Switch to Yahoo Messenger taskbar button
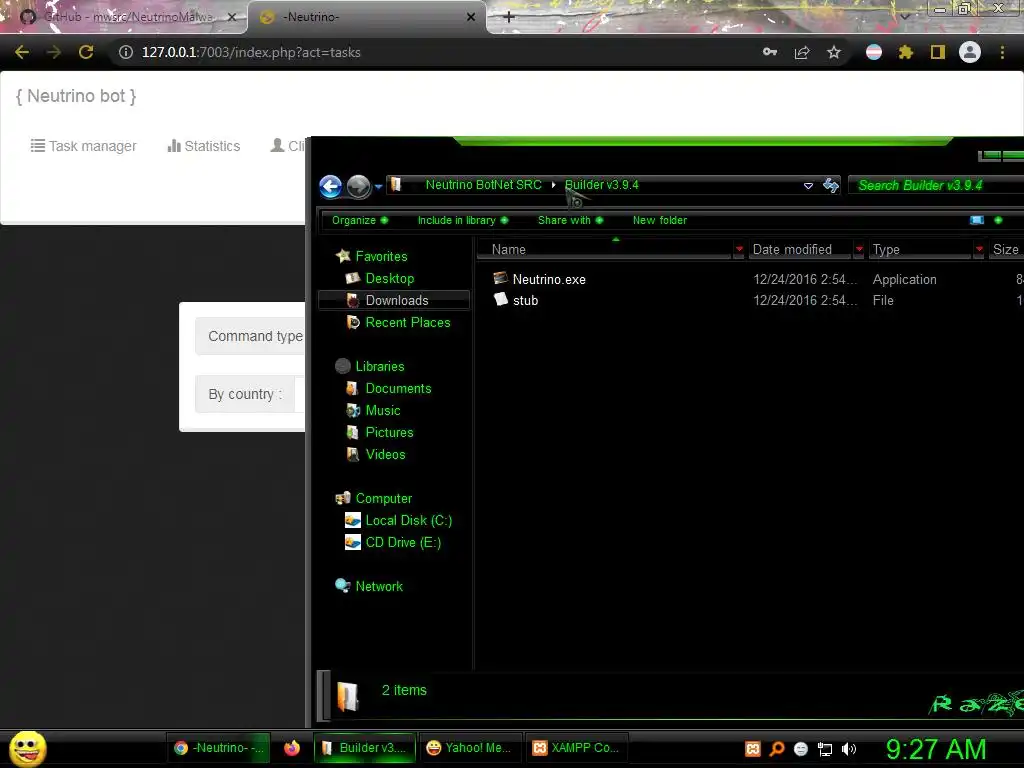Screen dimensions: 1024x768 tap(470, 748)
